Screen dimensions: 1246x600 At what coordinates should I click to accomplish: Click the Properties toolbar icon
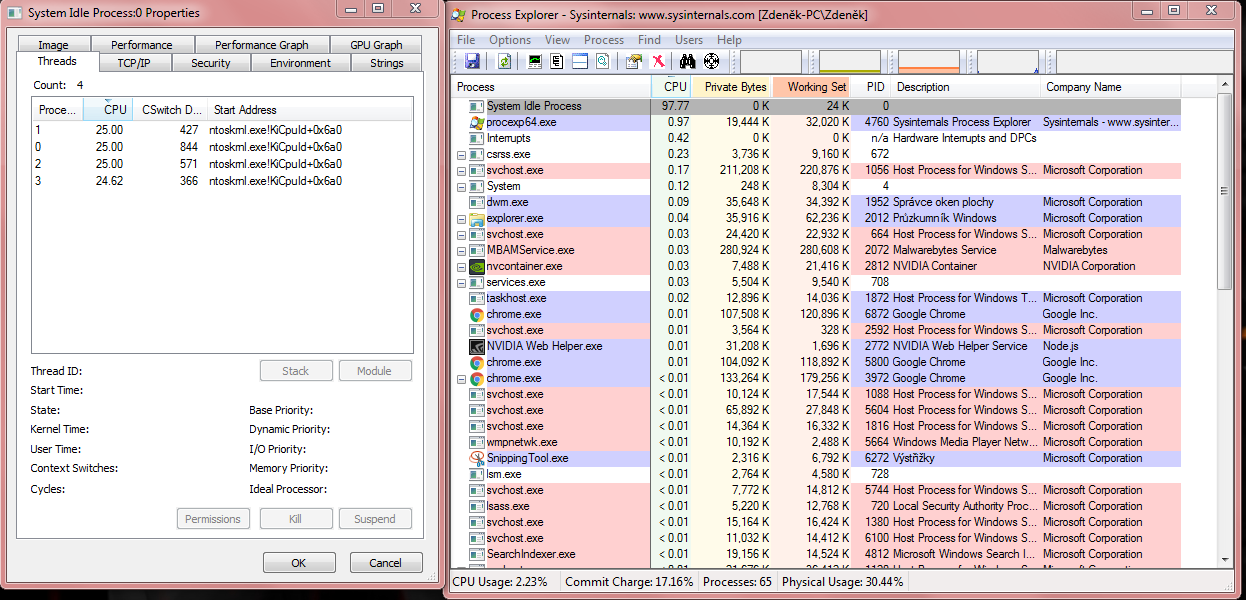click(633, 62)
